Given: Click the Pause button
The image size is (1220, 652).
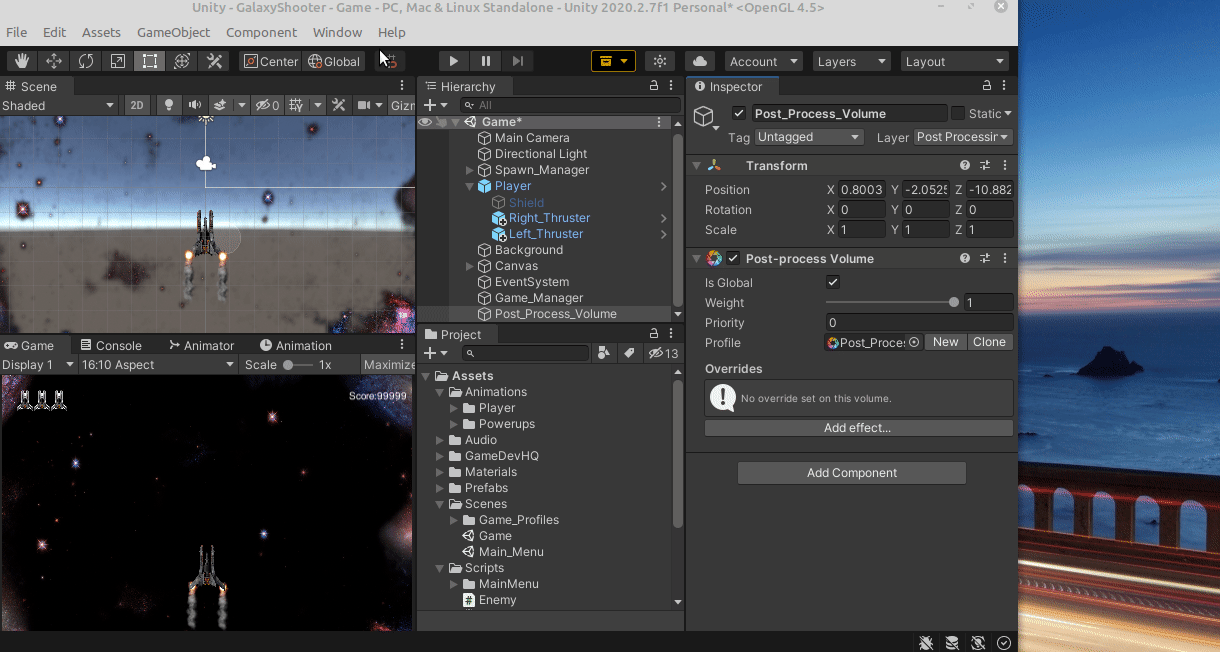Looking at the screenshot, I should tap(486, 61).
